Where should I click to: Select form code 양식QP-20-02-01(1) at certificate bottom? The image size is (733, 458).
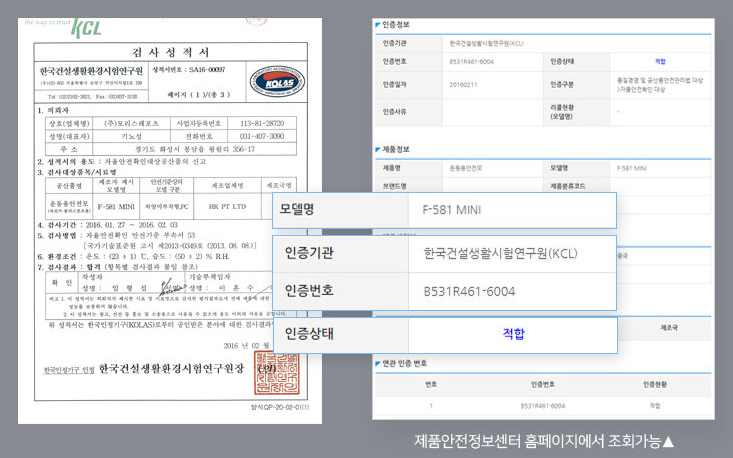click(280, 407)
